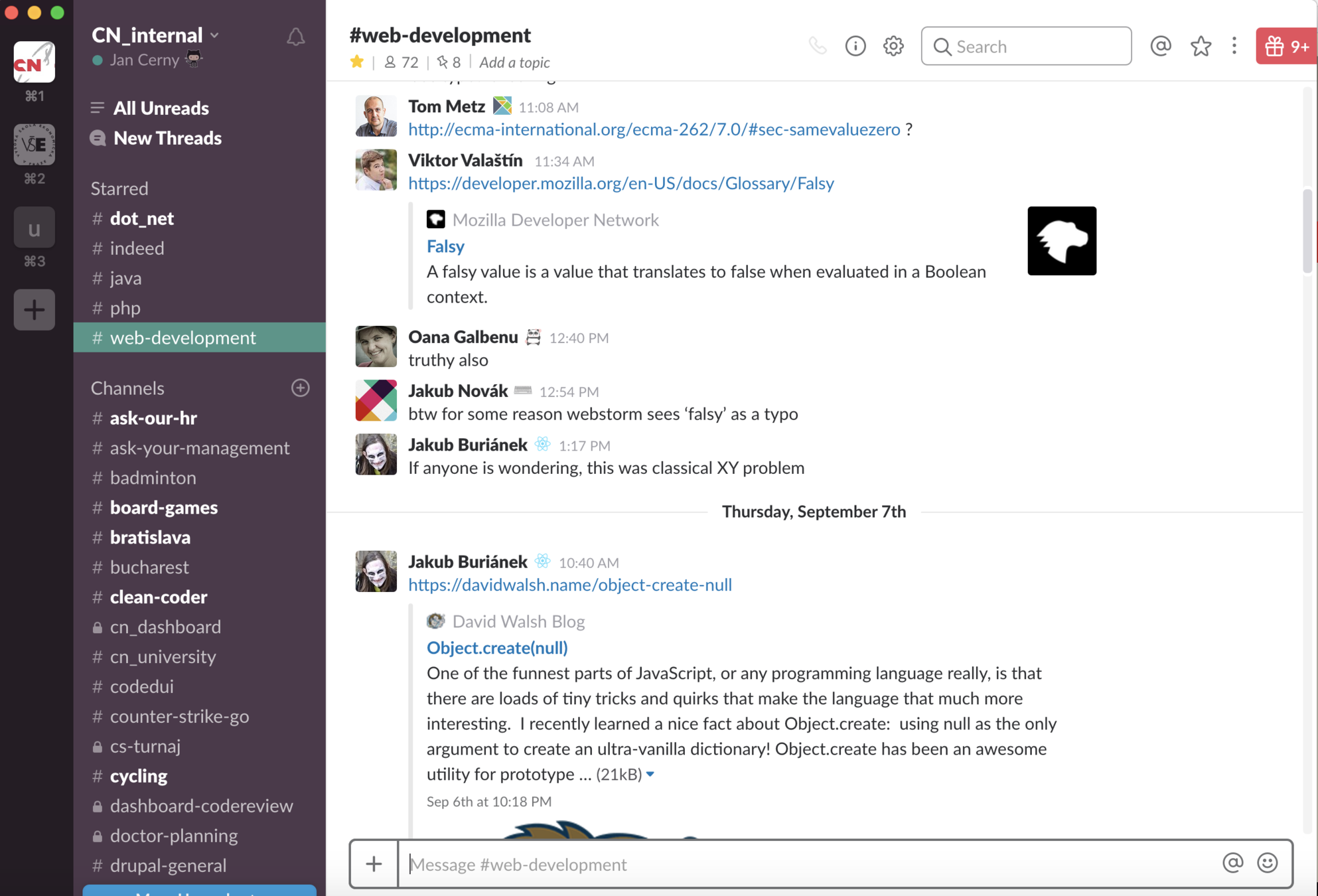Show pinned items count 8
Screen dimensions: 1318x896
[449, 62]
